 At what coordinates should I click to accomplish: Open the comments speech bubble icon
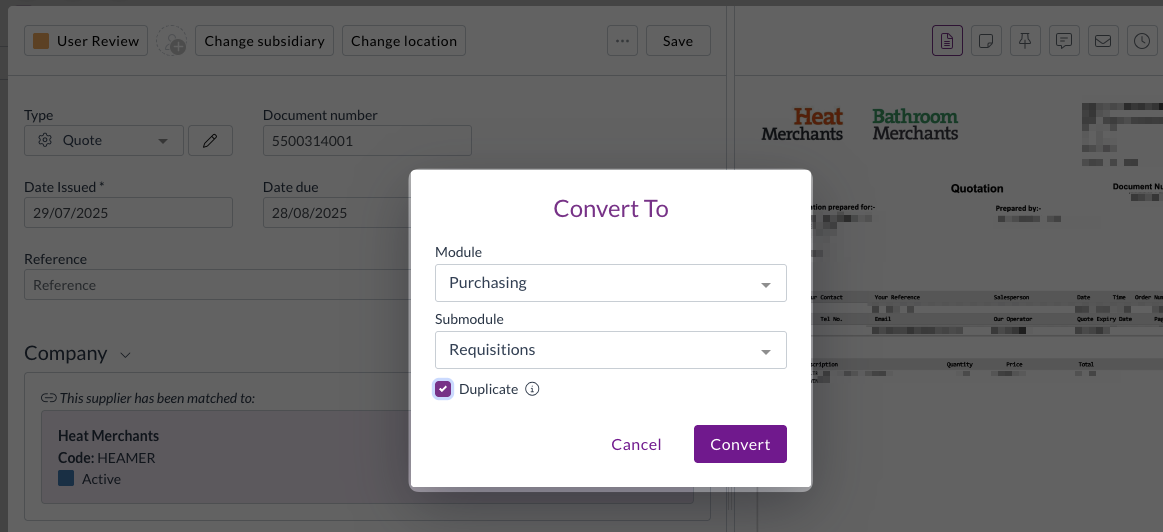click(x=1064, y=41)
